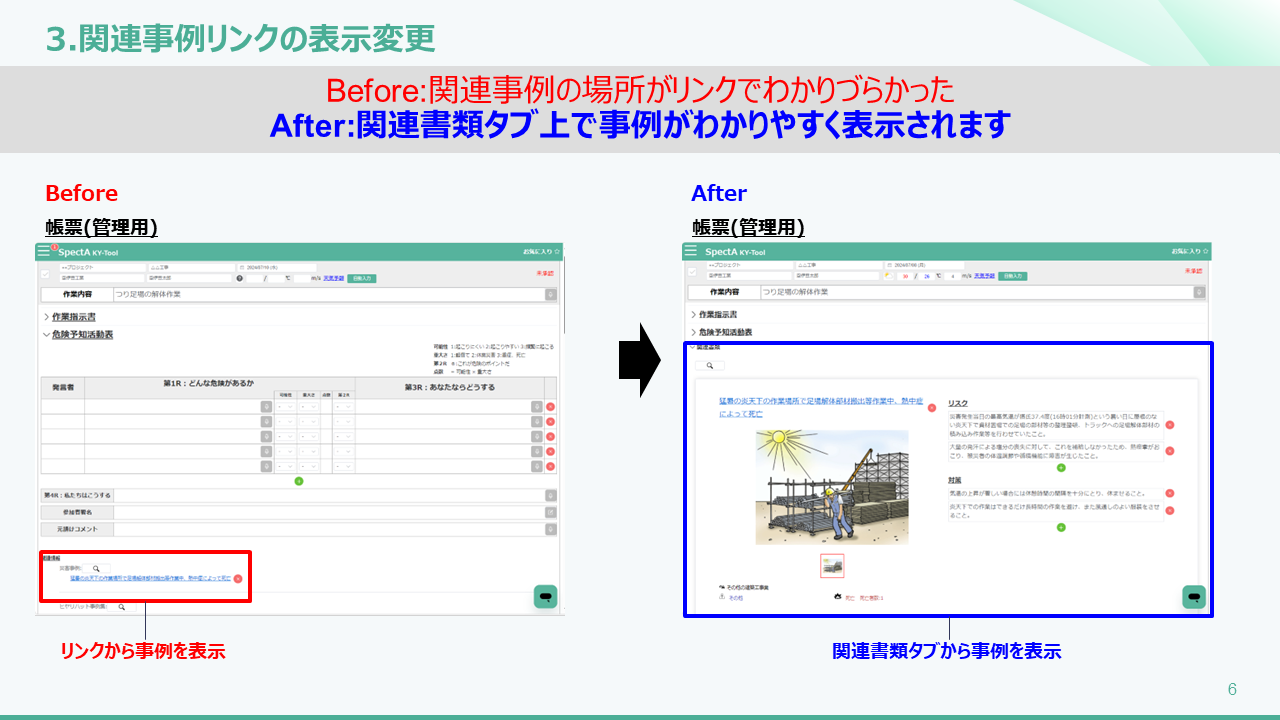Open hamburger menu in Before screenshot
The width and height of the screenshot is (1280, 720).
[44, 252]
